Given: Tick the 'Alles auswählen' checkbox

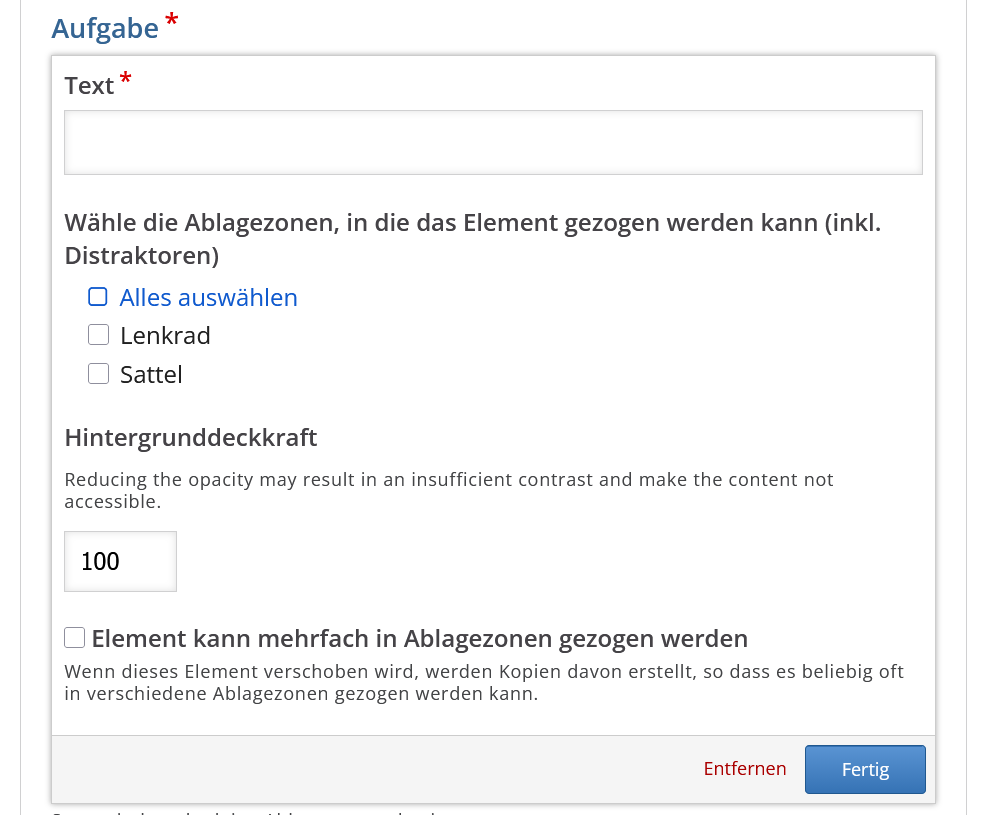Looking at the screenshot, I should point(98,297).
